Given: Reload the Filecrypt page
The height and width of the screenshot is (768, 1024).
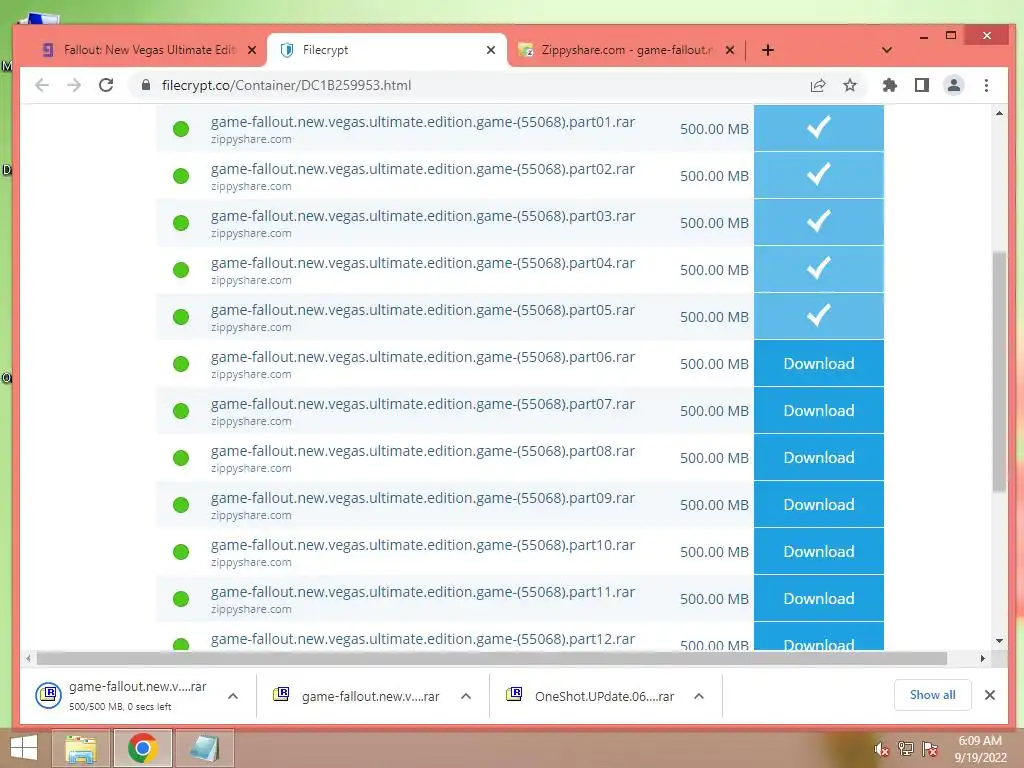Looking at the screenshot, I should [106, 85].
